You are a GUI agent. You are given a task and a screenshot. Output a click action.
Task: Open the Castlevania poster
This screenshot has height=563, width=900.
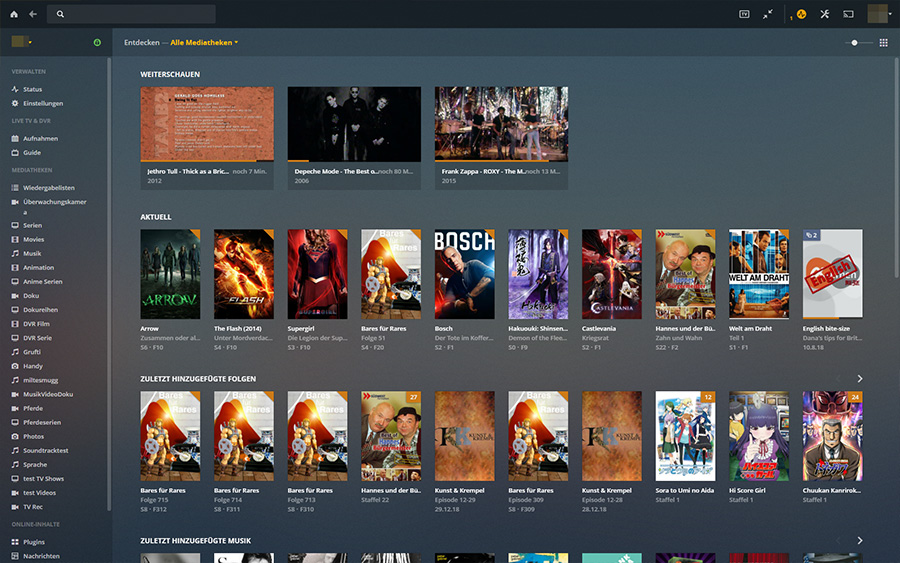[612, 274]
